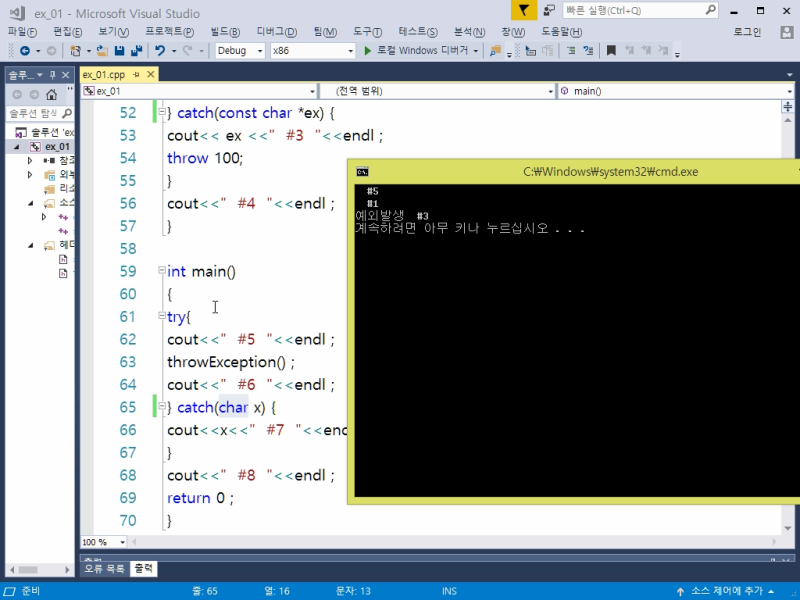
Task: Click 'return 0 ;' on line 69
Action: [x=201, y=498]
